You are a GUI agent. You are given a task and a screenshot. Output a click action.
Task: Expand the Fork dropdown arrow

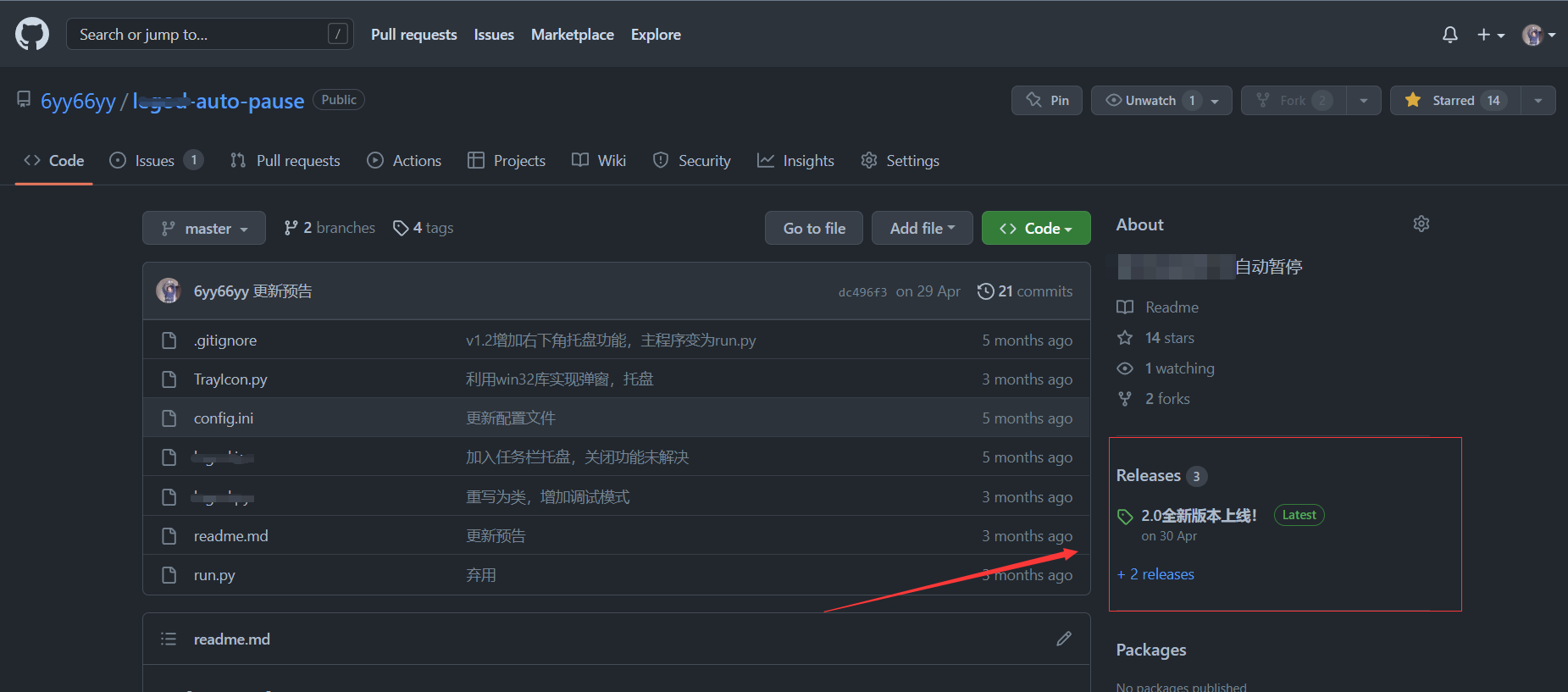(1364, 100)
